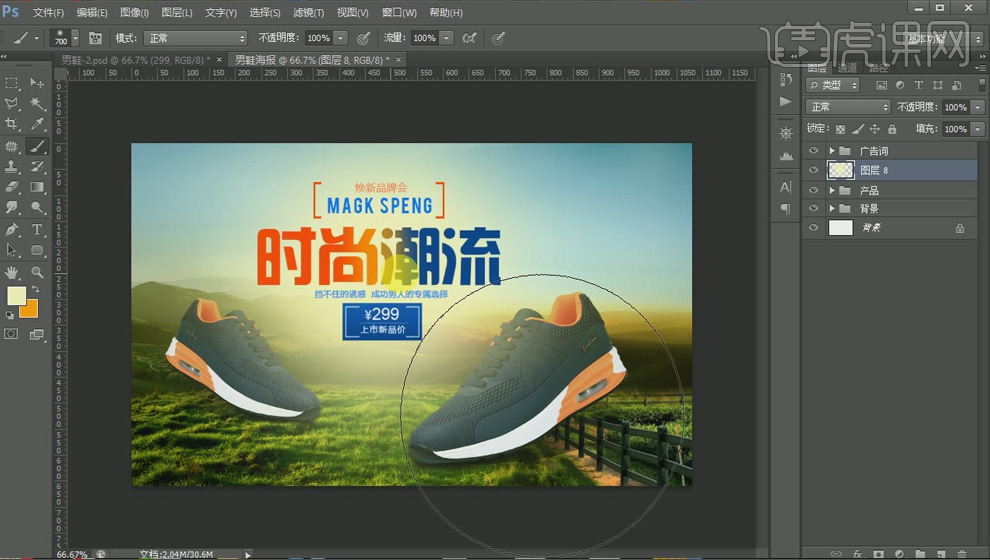Open the Paragraph panel icon

pyautogui.click(x=786, y=208)
